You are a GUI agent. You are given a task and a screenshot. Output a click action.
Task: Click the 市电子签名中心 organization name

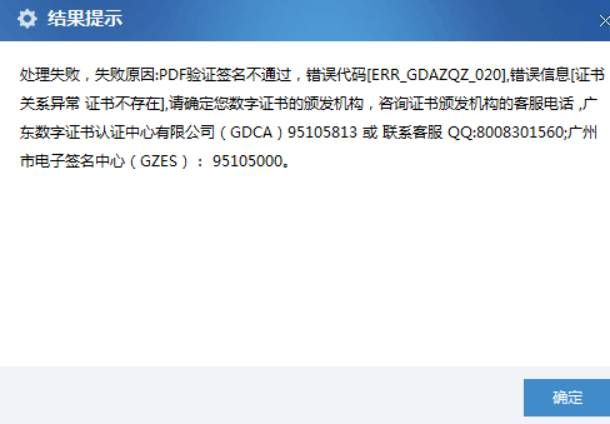point(72,161)
